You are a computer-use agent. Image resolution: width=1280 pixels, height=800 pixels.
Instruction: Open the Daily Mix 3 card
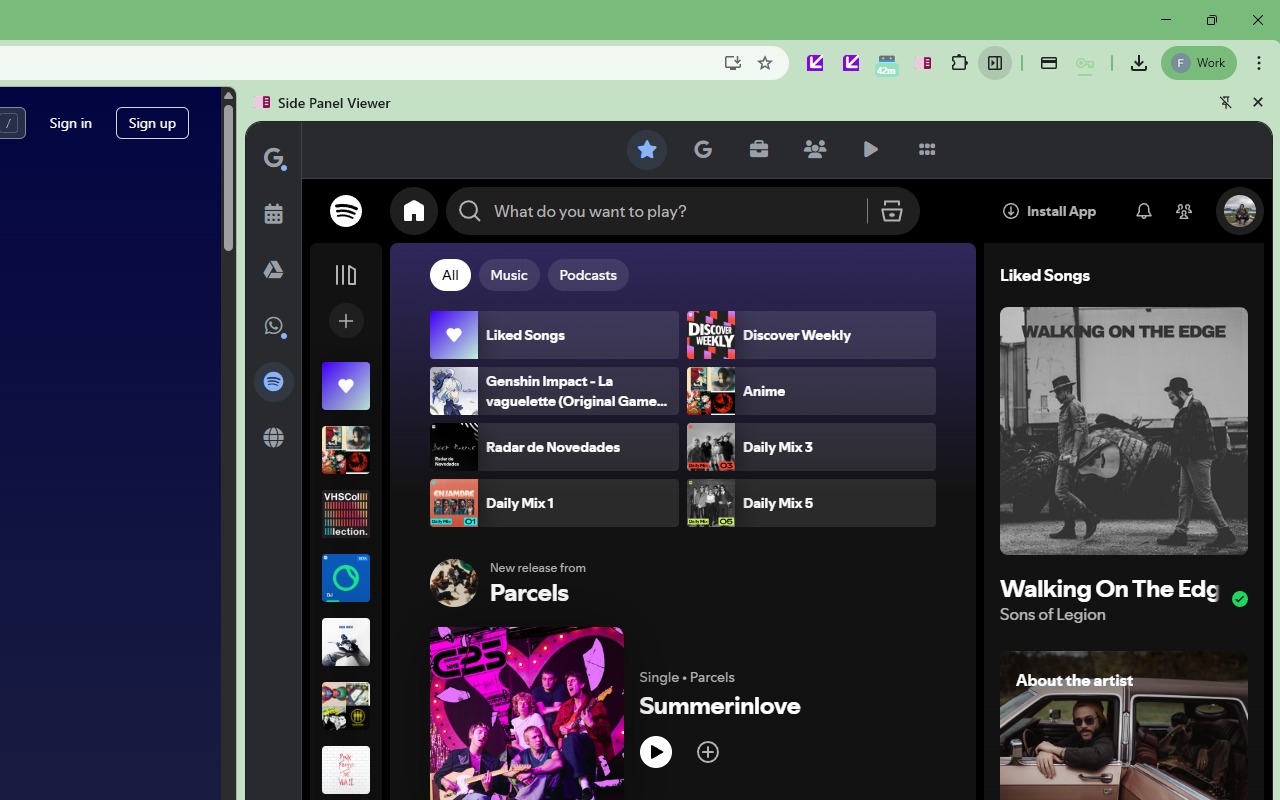pyautogui.click(x=811, y=447)
